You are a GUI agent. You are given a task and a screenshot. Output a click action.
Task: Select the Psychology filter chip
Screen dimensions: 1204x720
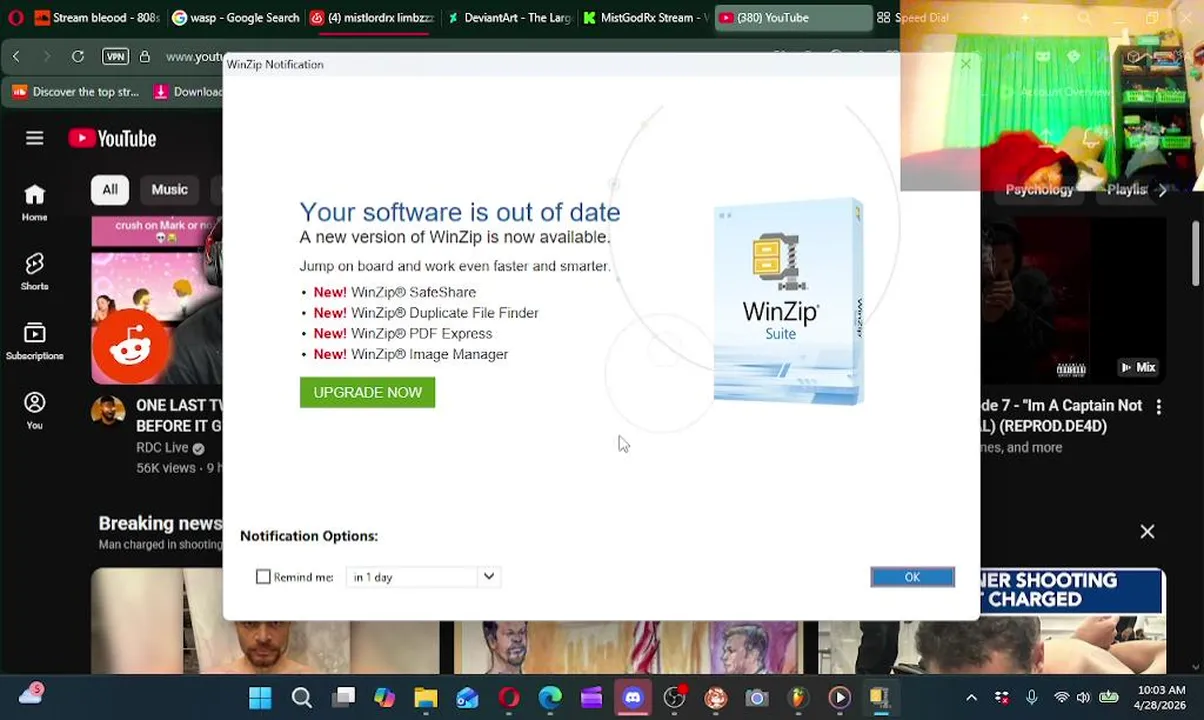click(1039, 189)
